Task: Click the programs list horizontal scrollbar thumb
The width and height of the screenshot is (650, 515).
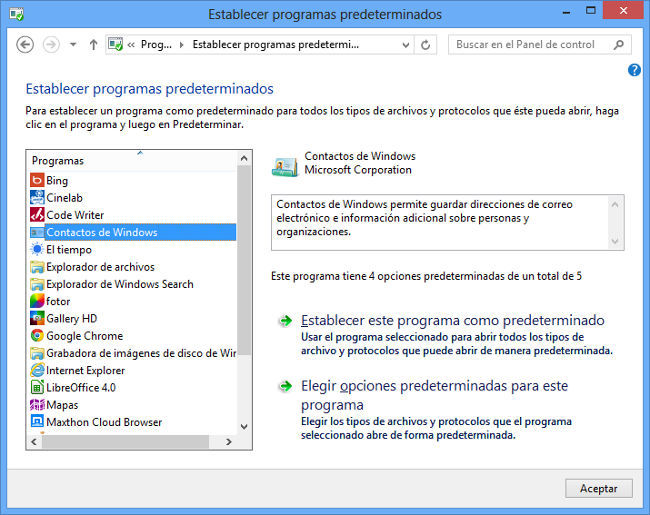Action: [125, 442]
